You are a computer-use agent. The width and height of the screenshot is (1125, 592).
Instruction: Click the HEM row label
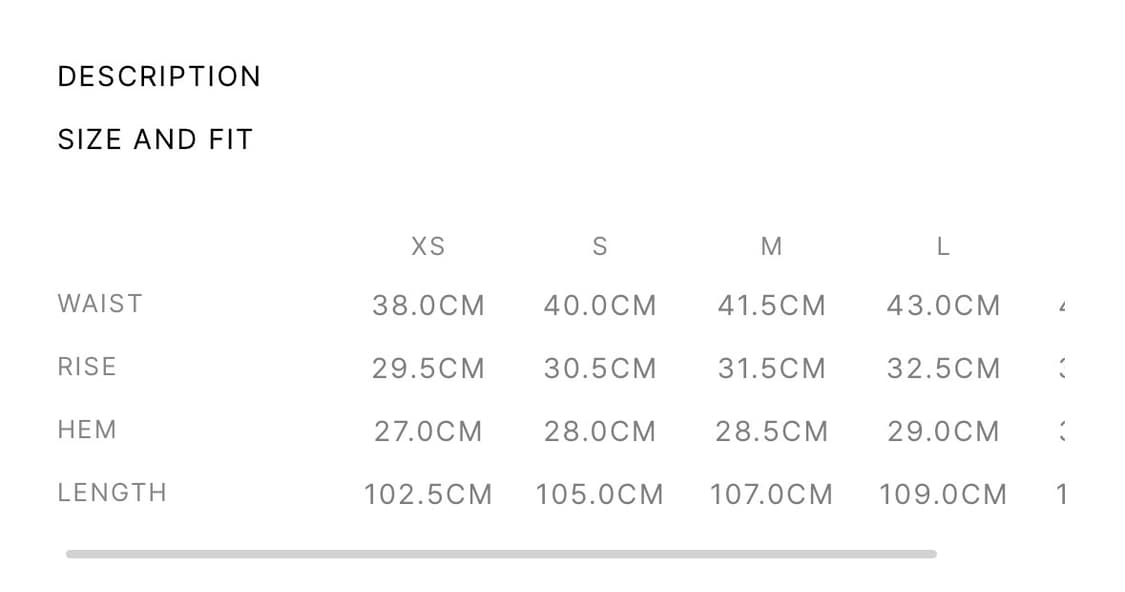[x=87, y=430]
